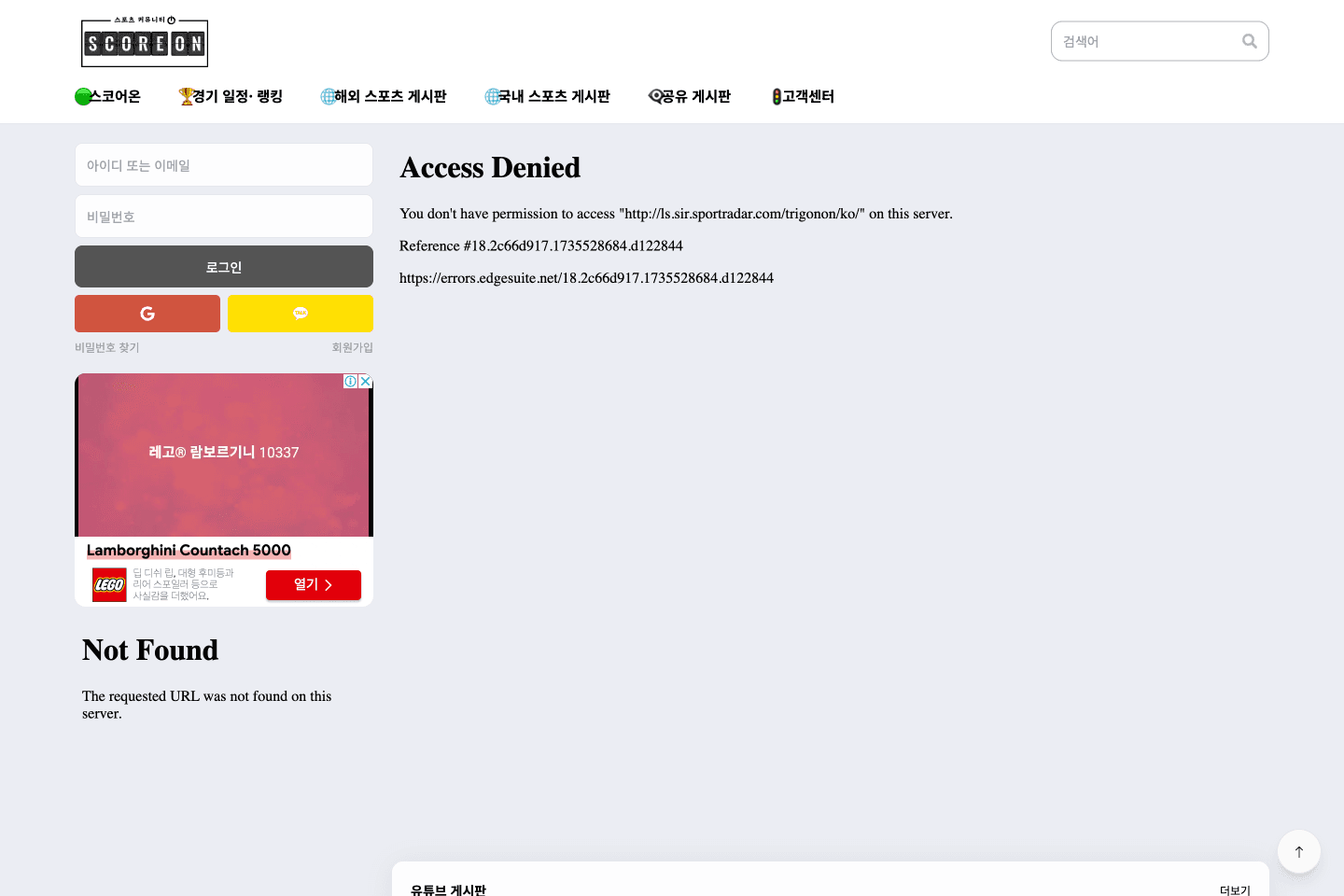This screenshot has width=1344, height=896.
Task: Click the ad info icon
Action: click(350, 381)
